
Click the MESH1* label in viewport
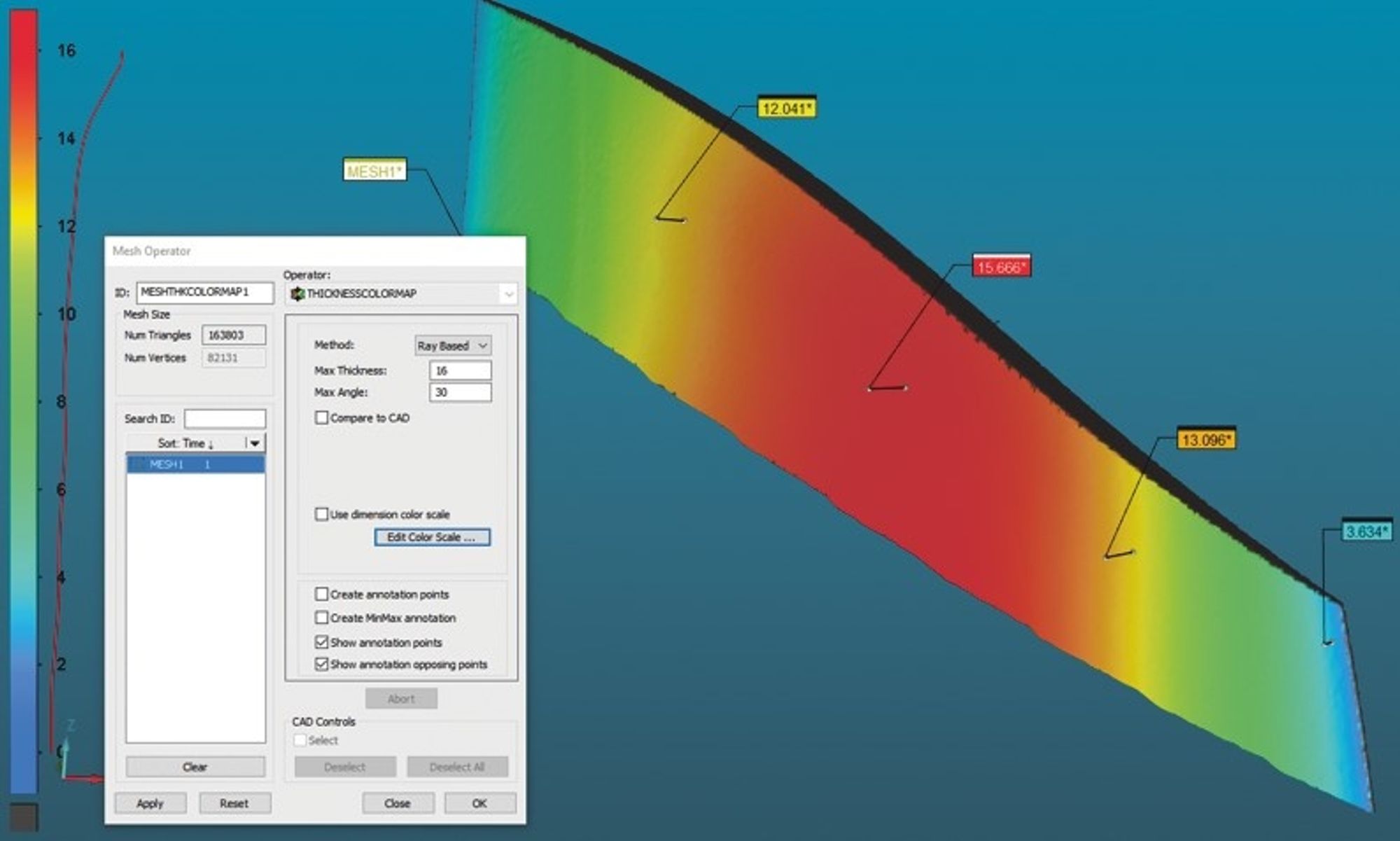[x=374, y=170]
